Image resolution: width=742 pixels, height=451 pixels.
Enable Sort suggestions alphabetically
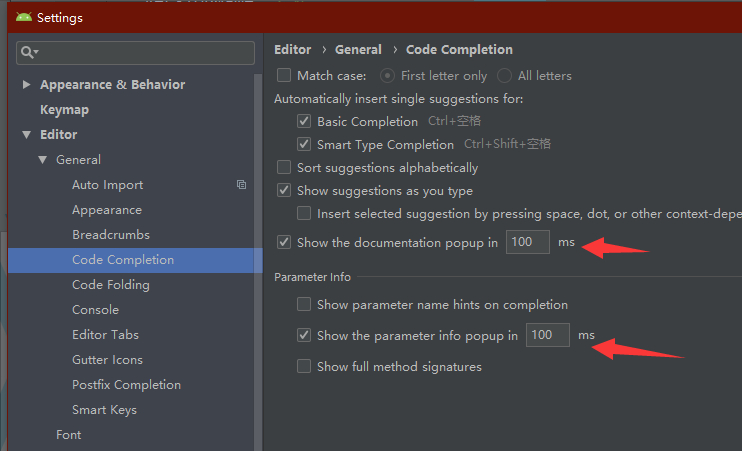[284, 168]
